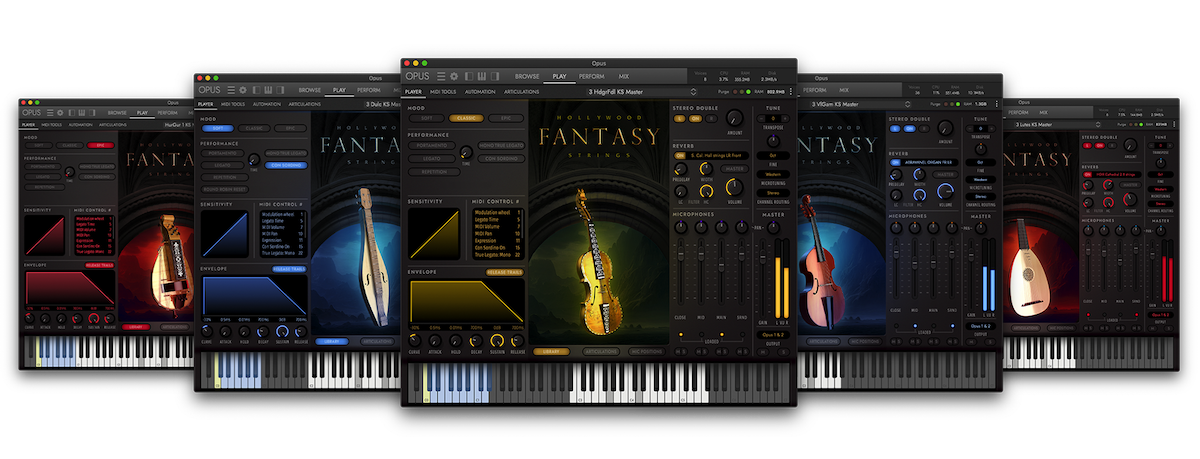Open the reverb preset dropdown S. Cal. Hall
Image resolution: width=1200 pixels, height=459 pixels.
point(718,155)
